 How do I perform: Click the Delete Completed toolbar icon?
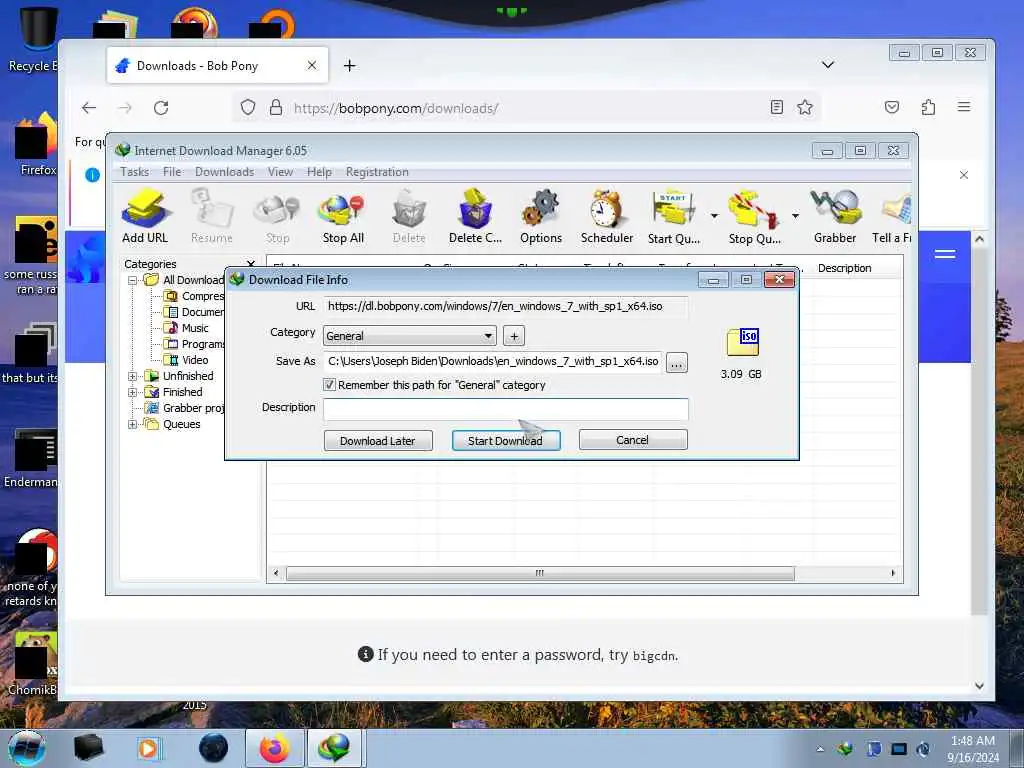coord(475,217)
